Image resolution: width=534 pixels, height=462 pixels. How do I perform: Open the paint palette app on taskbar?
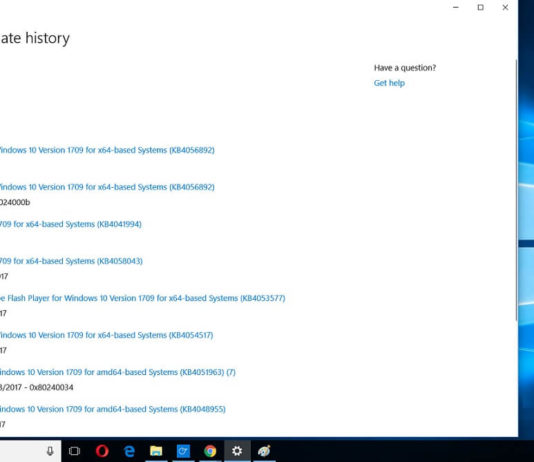pyautogui.click(x=264, y=451)
